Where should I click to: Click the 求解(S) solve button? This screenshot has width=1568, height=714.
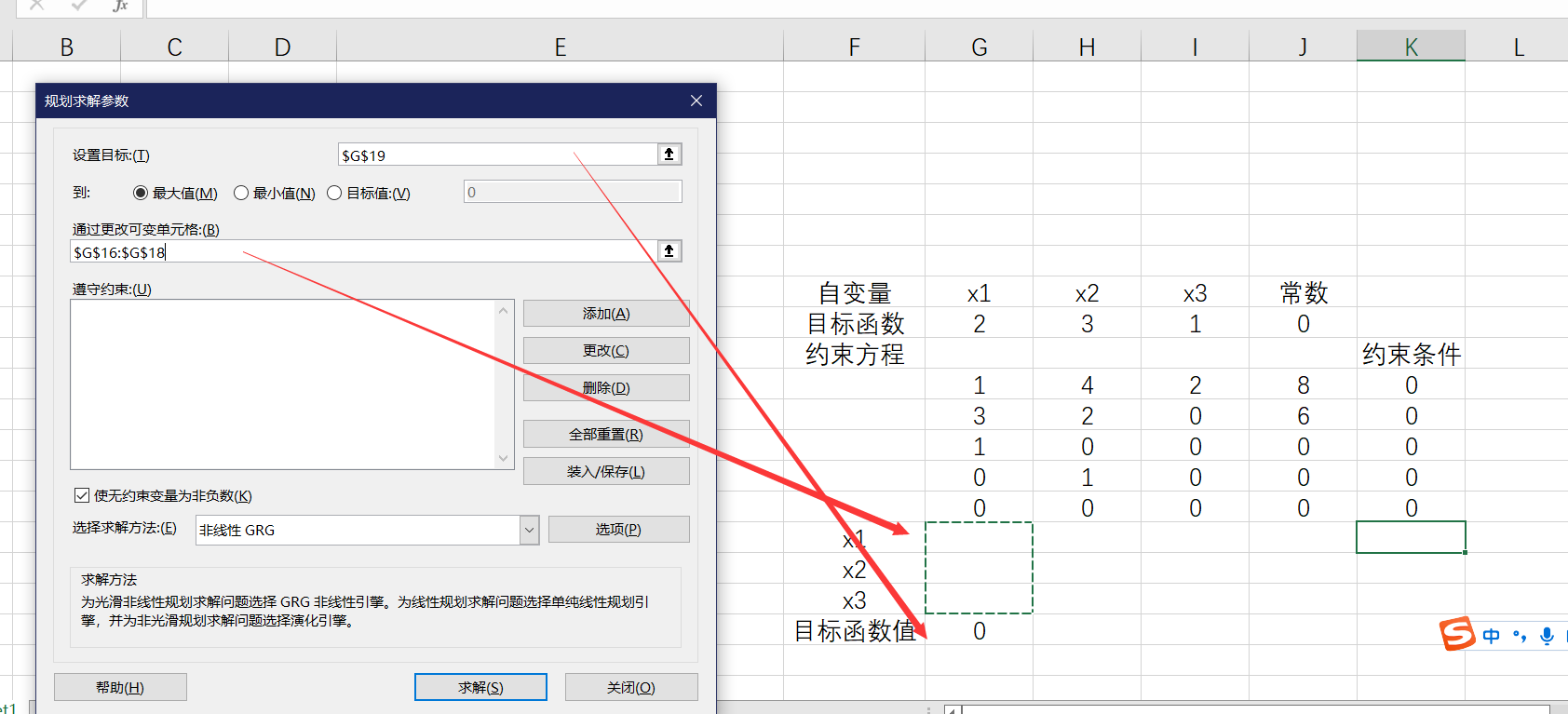pos(480,688)
